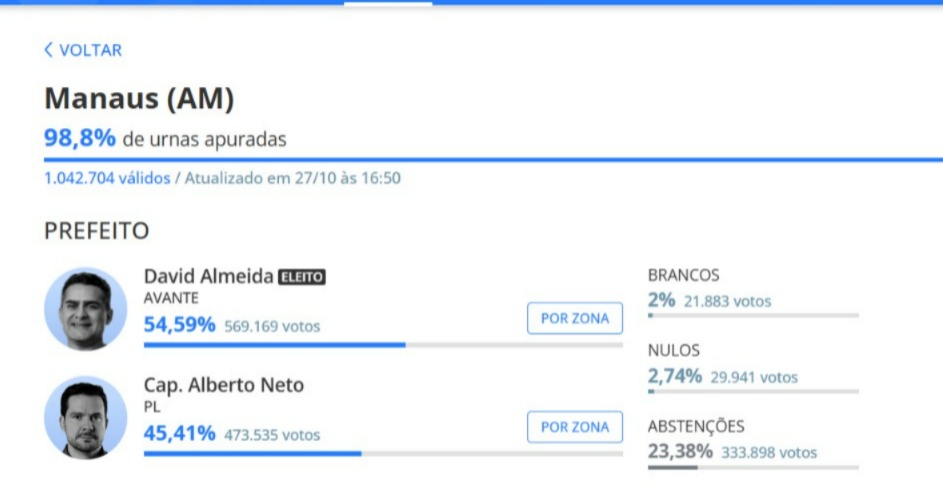Click the 1.042.704 válidos updated text
Viewport: 943px width, 502px height.
222,178
